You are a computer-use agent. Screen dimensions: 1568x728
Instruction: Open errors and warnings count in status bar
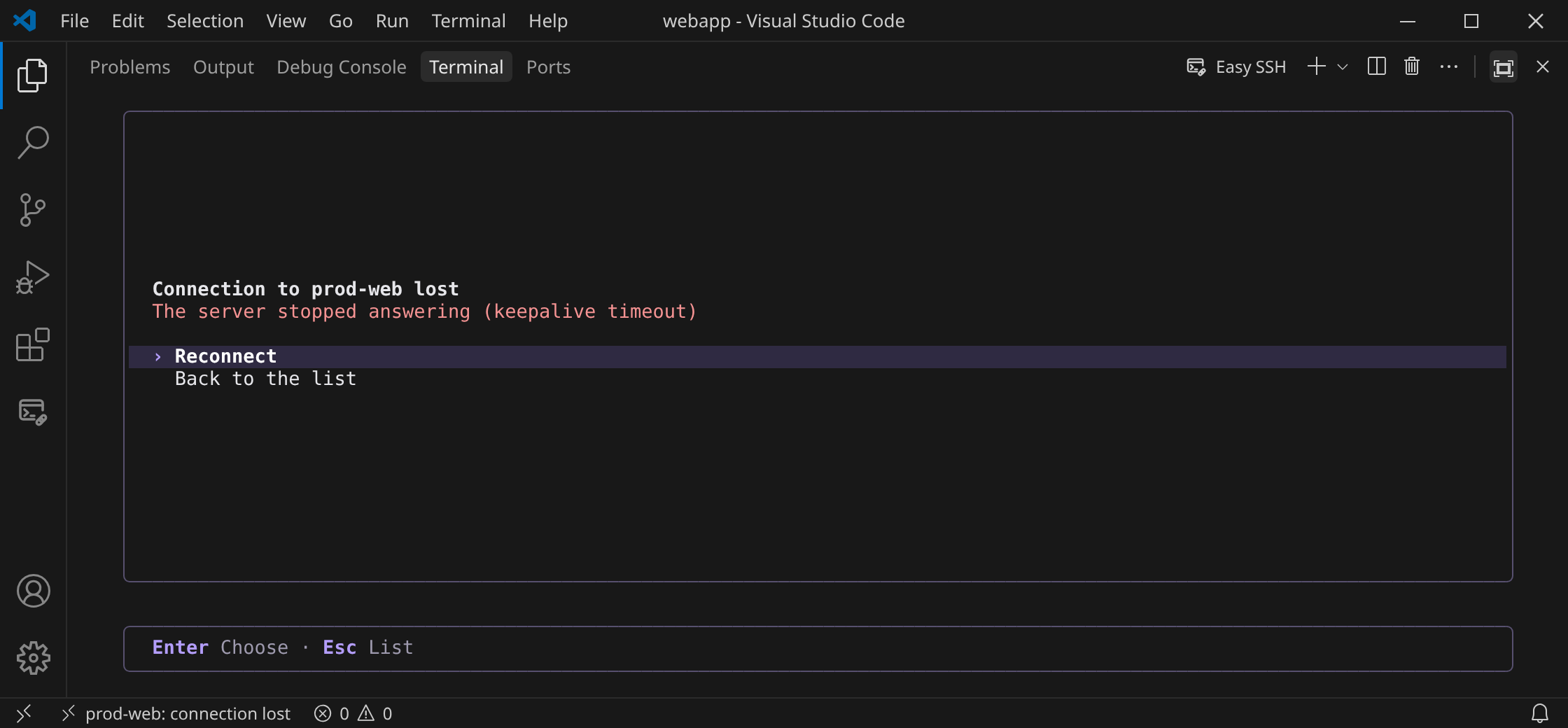click(x=353, y=713)
